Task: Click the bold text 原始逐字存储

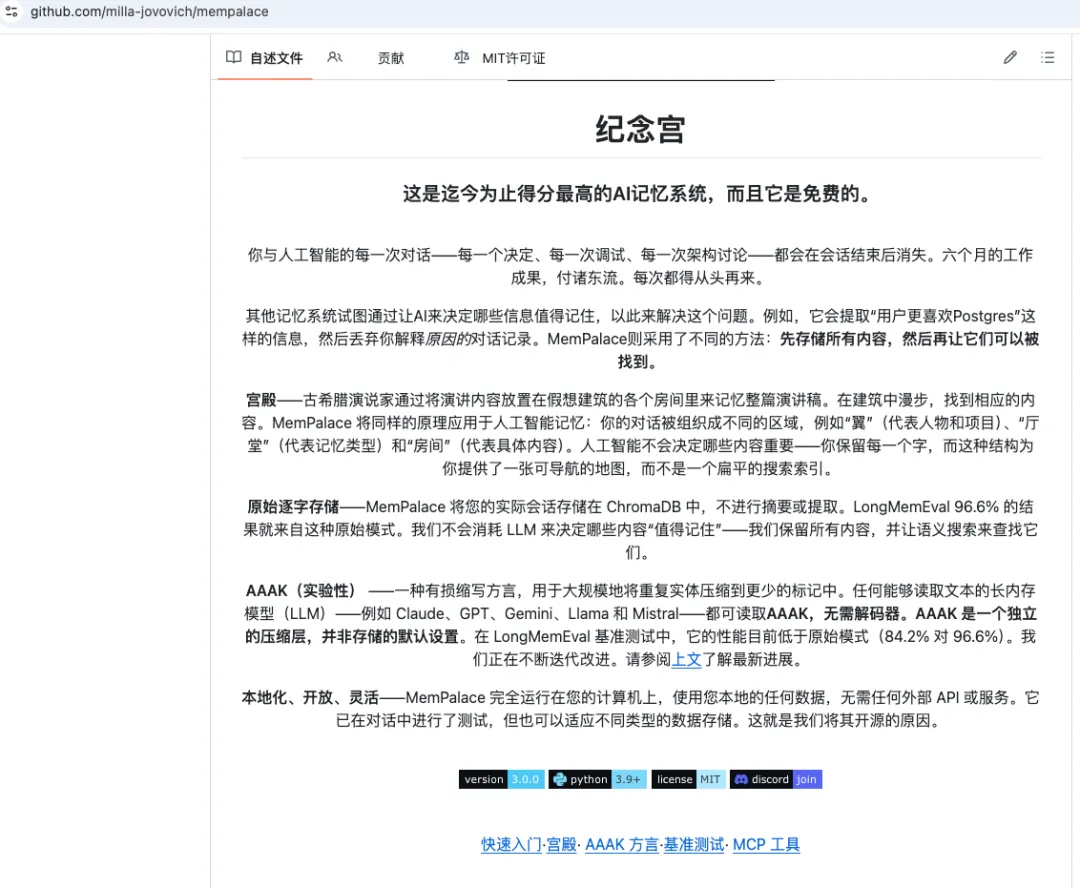Action: (293, 507)
